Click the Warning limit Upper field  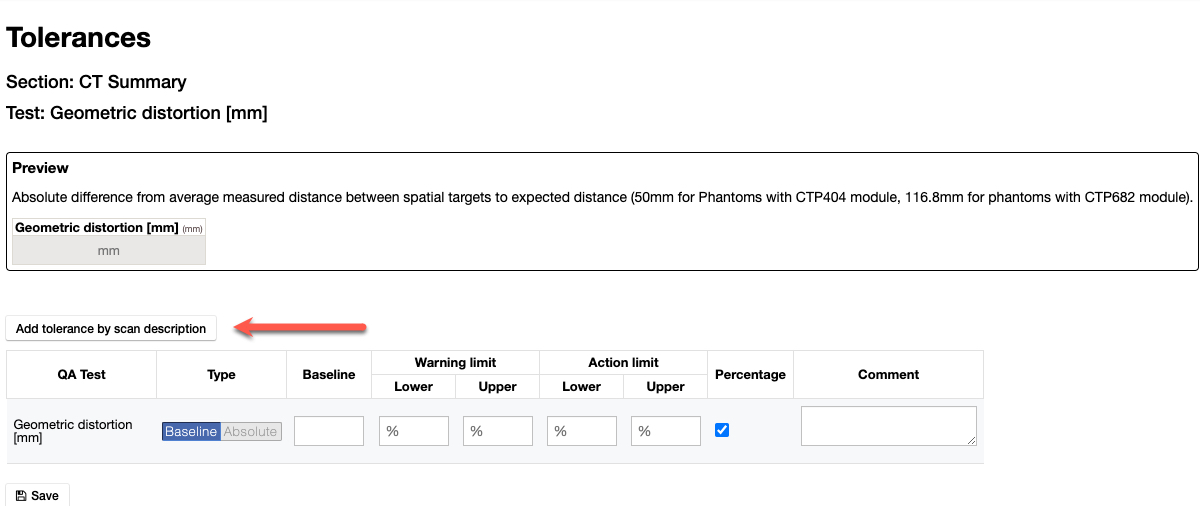coord(498,431)
